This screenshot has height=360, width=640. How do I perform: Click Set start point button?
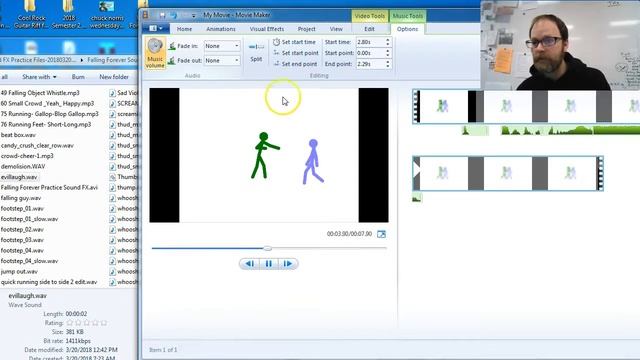[x=296, y=53]
